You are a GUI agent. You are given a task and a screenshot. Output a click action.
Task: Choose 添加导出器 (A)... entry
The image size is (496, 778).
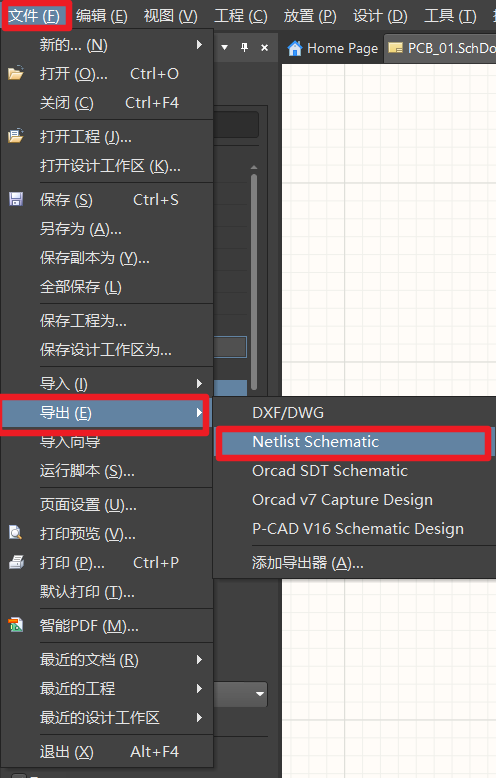pyautogui.click(x=355, y=563)
